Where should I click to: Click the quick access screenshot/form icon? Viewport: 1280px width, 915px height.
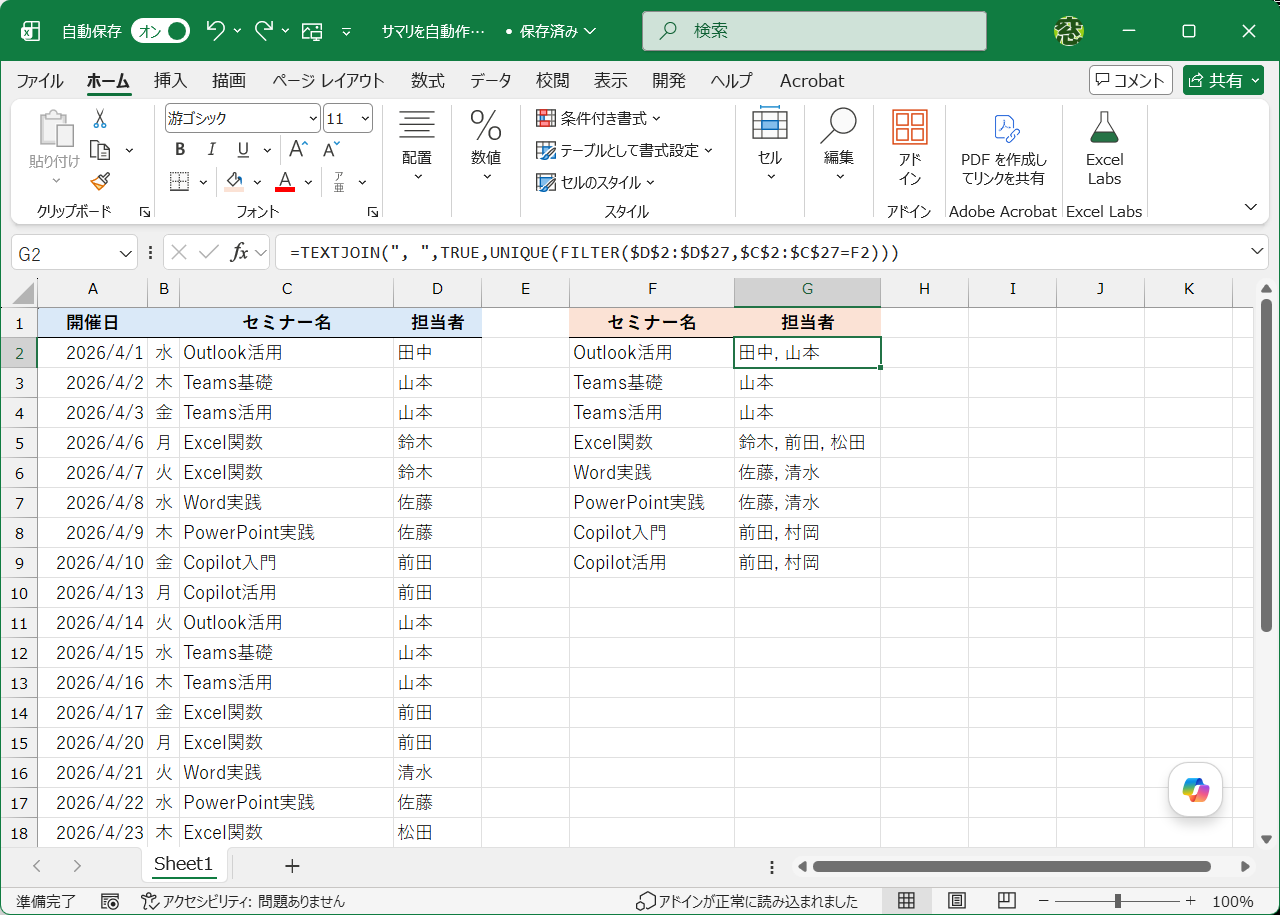pos(312,31)
